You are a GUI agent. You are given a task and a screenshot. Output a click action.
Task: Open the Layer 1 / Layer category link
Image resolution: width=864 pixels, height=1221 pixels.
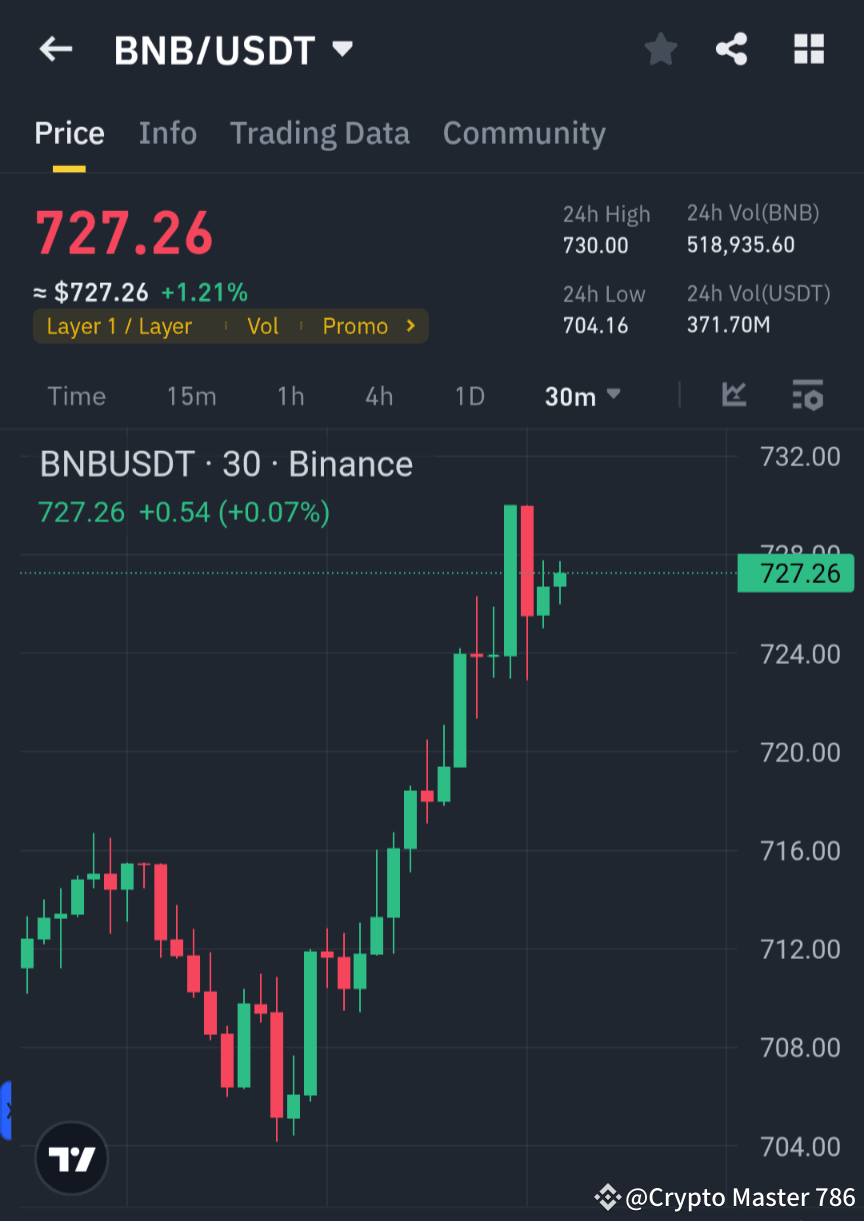pos(119,326)
